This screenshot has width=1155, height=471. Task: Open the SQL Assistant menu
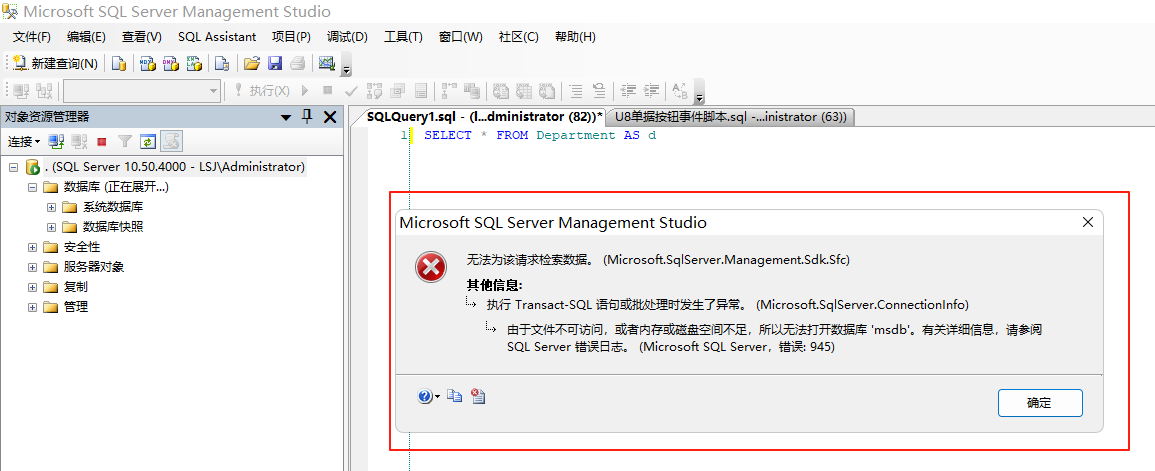pos(217,37)
